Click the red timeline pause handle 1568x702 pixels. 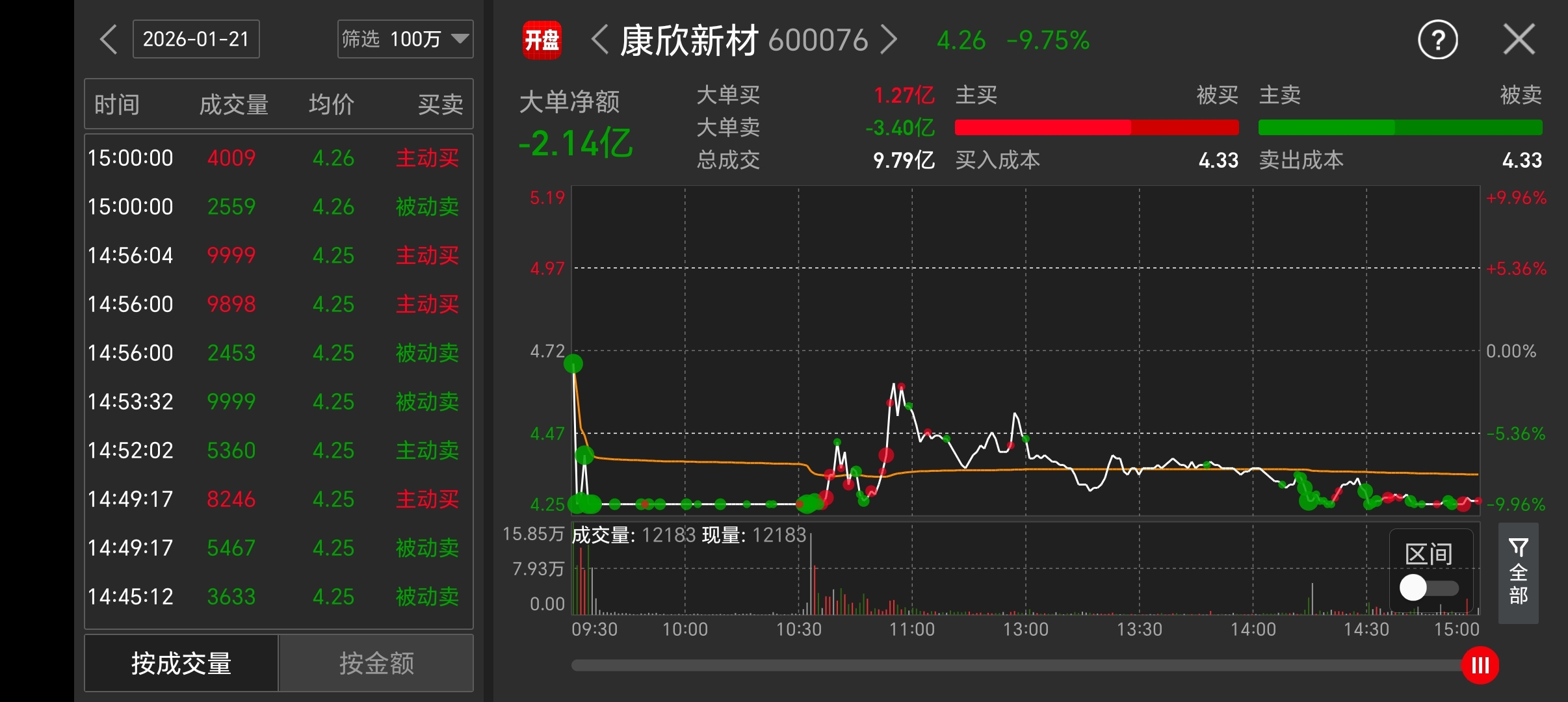pos(1480,665)
